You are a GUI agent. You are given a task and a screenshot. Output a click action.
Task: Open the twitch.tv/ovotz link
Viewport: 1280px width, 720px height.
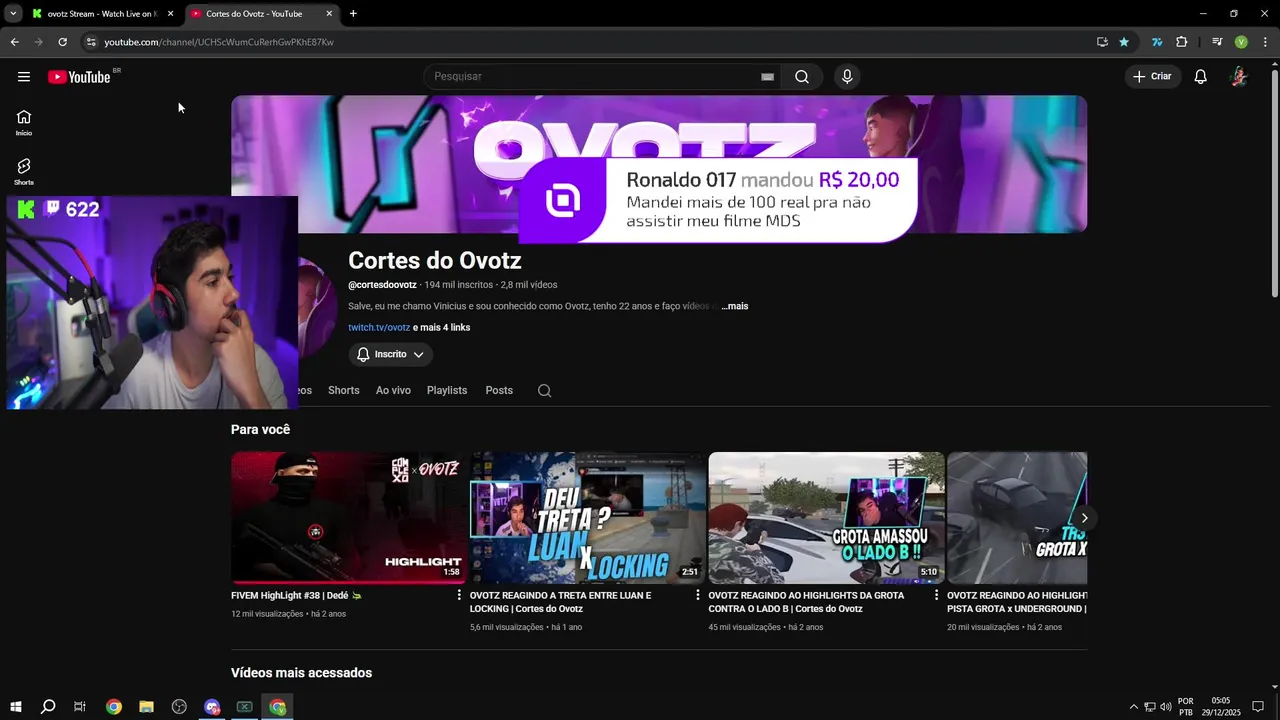379,328
